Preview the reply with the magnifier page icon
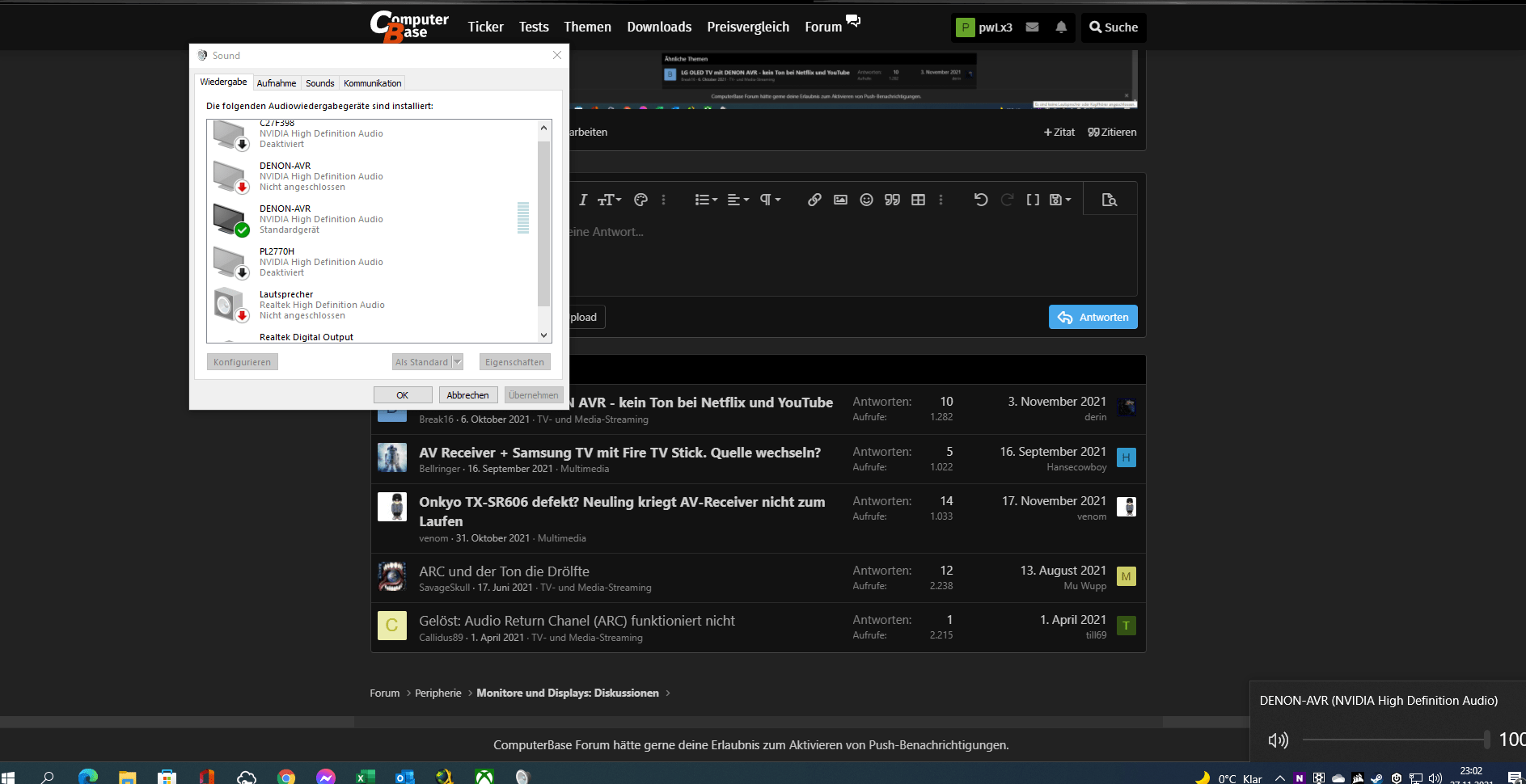Screen dimensions: 1526x784 coord(1110,200)
